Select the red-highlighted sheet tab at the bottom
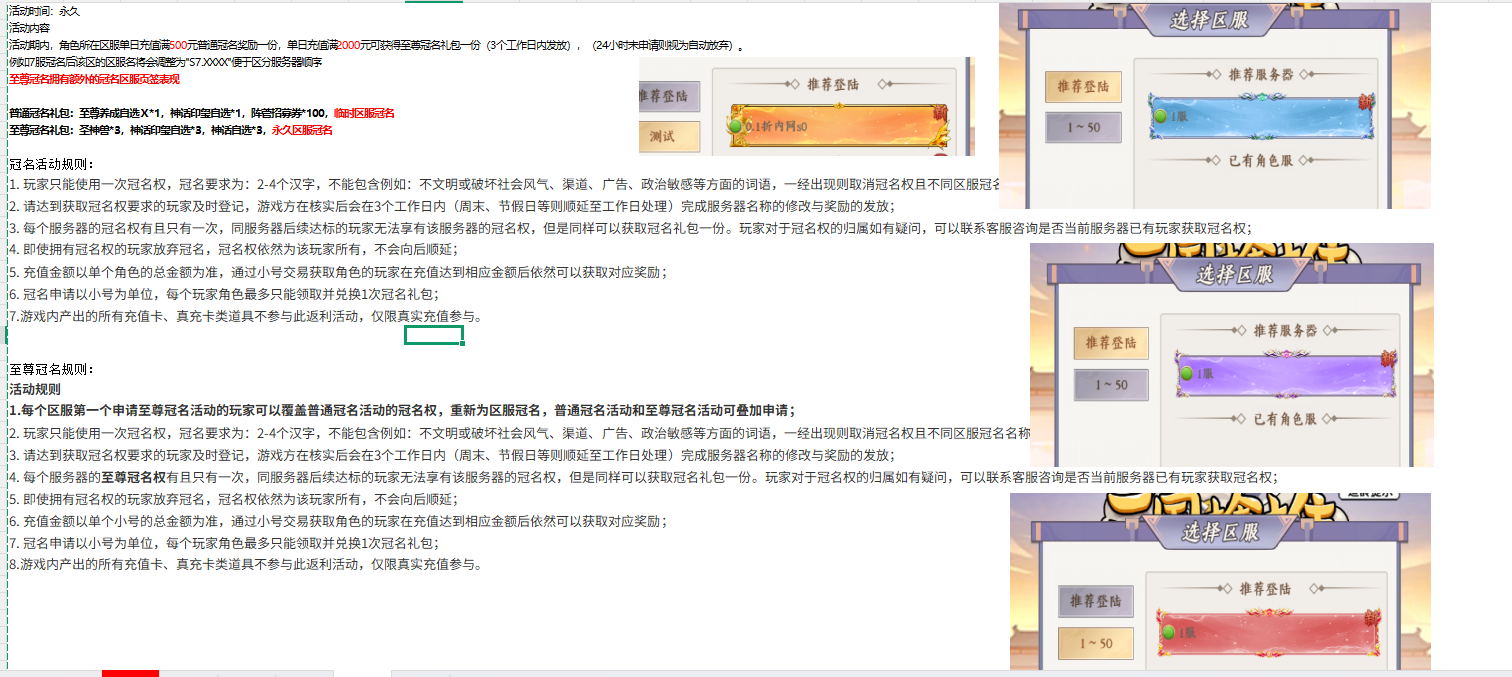The image size is (1512, 677). 130,673
